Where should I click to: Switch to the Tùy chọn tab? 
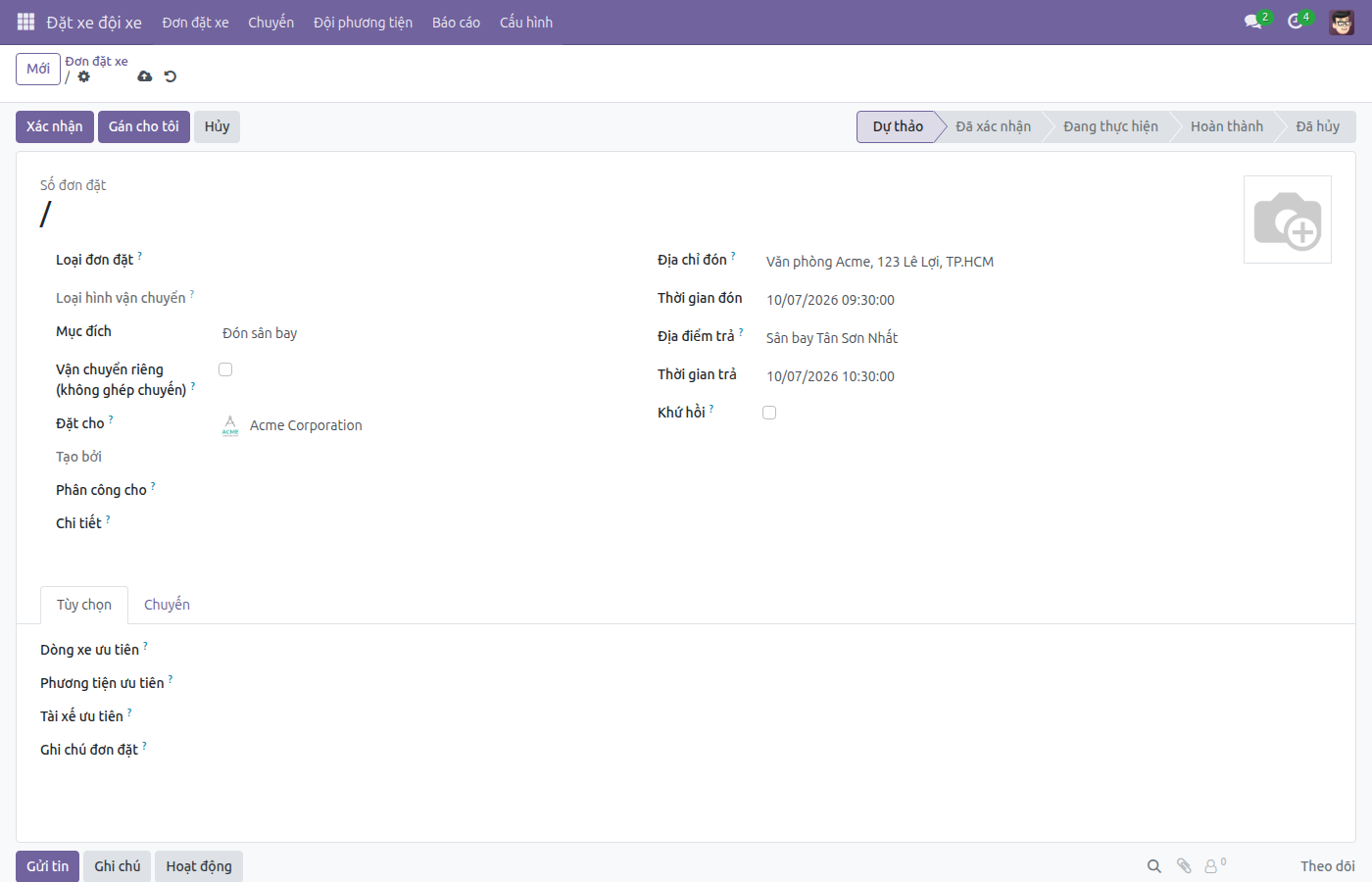pyautogui.click(x=84, y=605)
